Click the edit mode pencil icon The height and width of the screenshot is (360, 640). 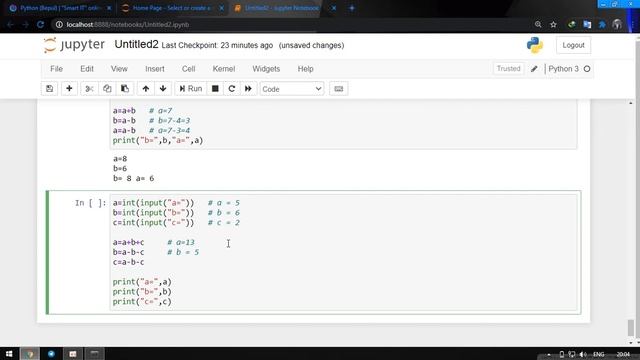pyautogui.click(x=534, y=69)
